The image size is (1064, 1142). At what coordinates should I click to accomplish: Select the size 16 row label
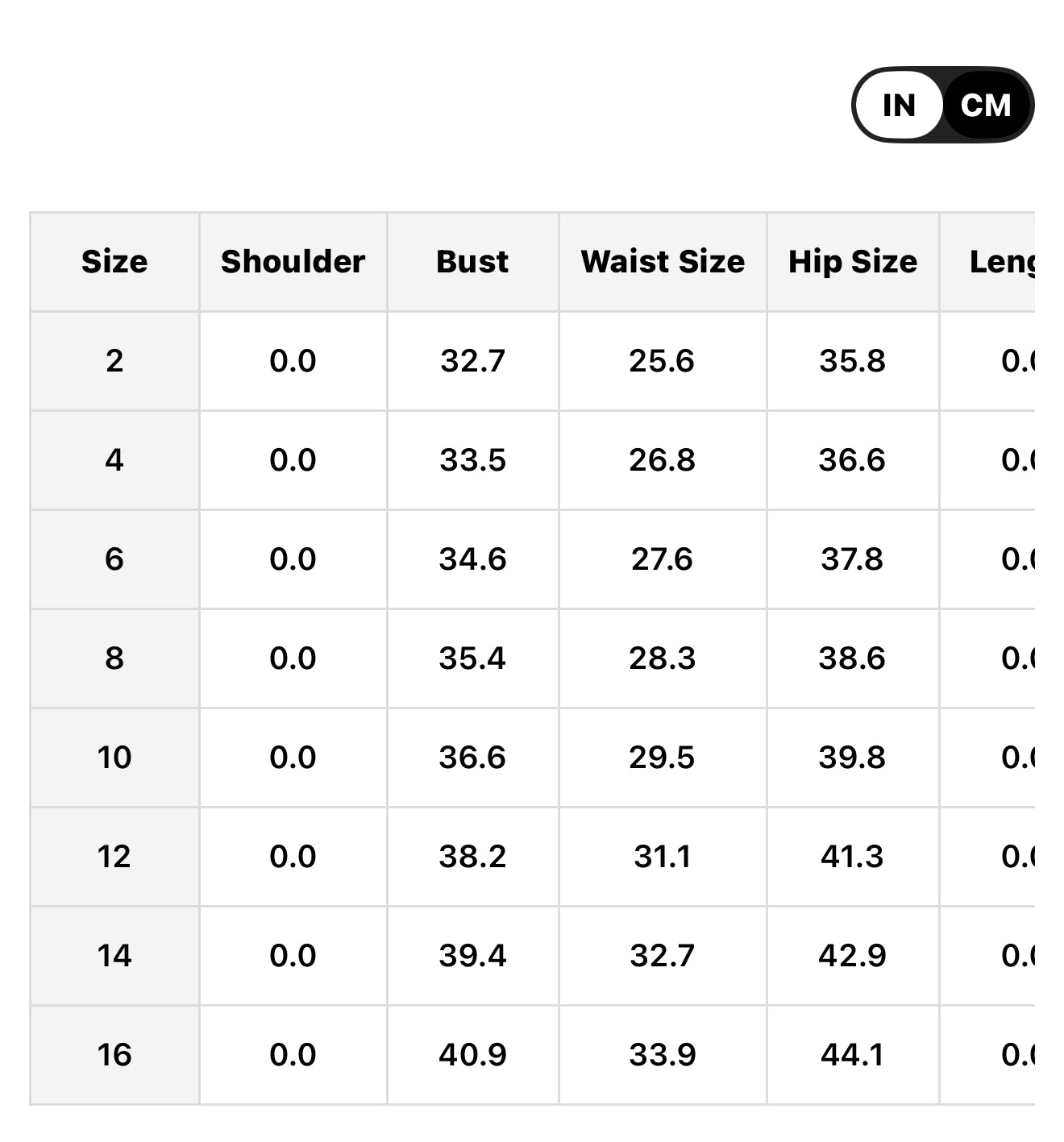(114, 1055)
